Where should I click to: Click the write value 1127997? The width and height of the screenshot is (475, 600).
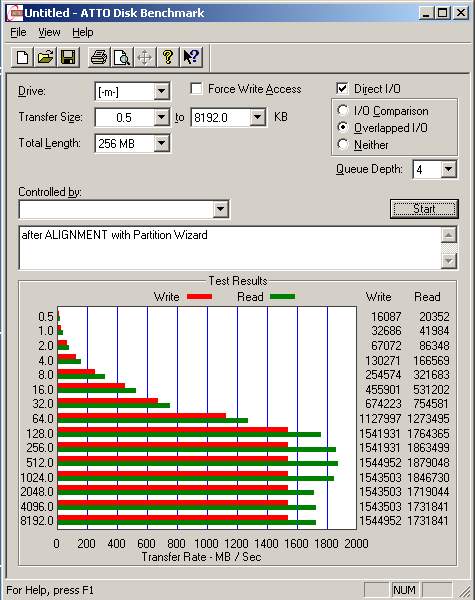pyautogui.click(x=380, y=419)
